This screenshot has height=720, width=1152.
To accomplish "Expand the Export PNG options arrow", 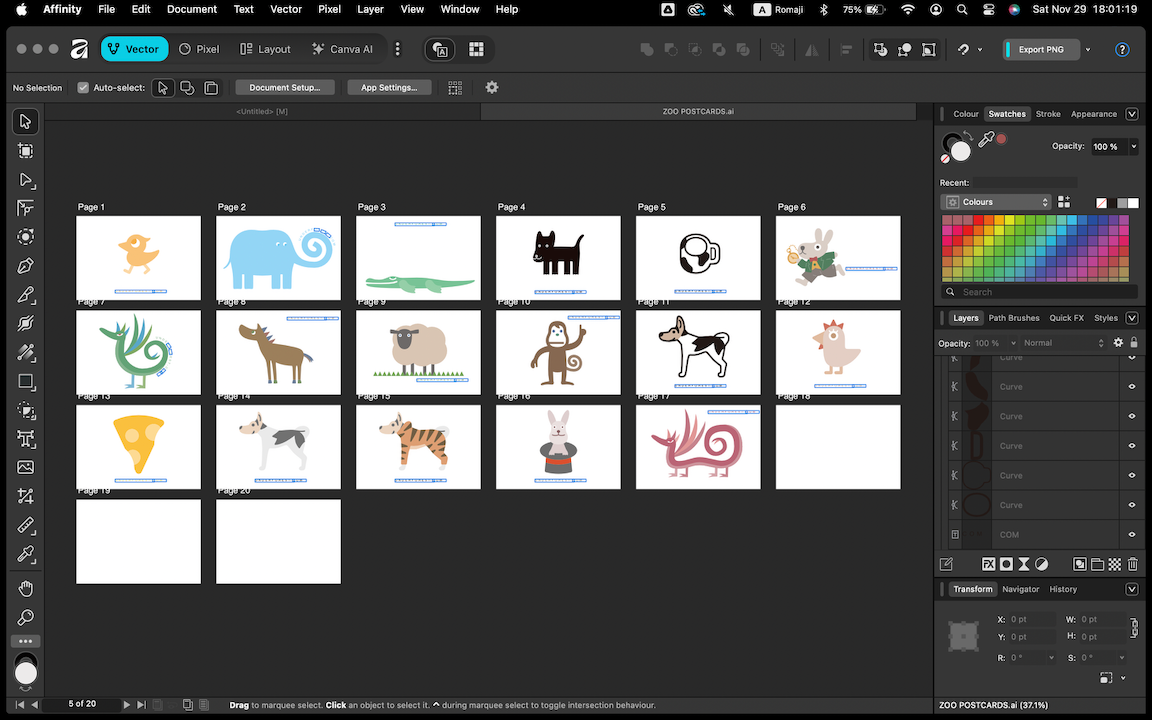I will coord(1088,49).
